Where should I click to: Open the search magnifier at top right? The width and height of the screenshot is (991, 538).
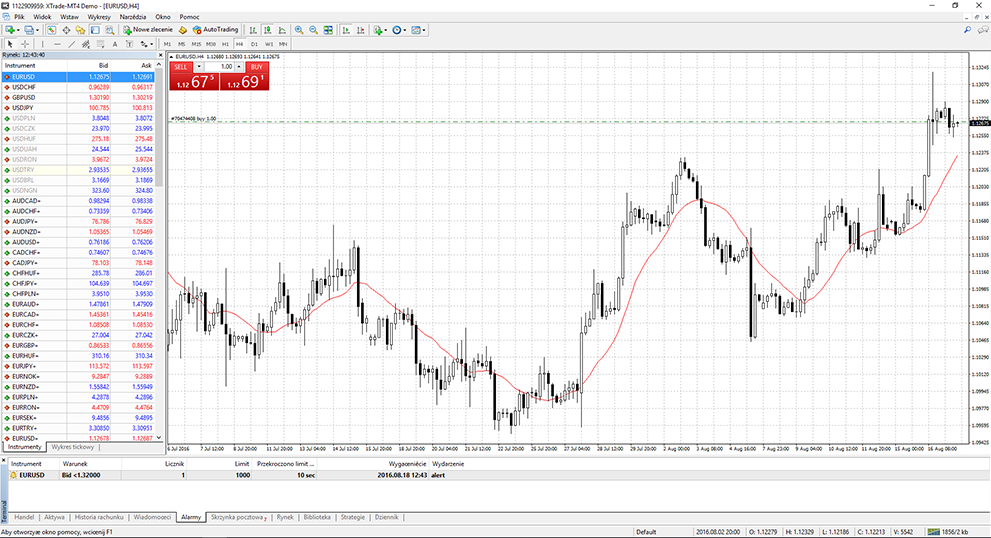(967, 30)
